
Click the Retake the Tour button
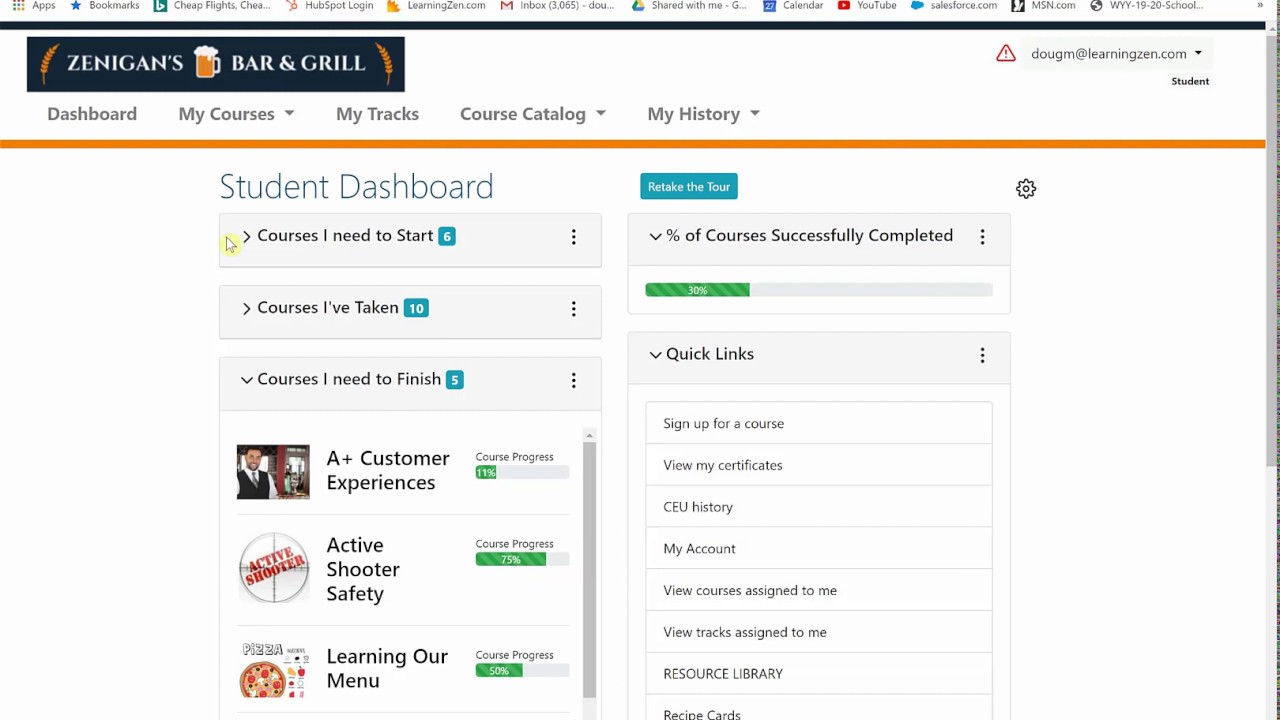click(x=689, y=187)
